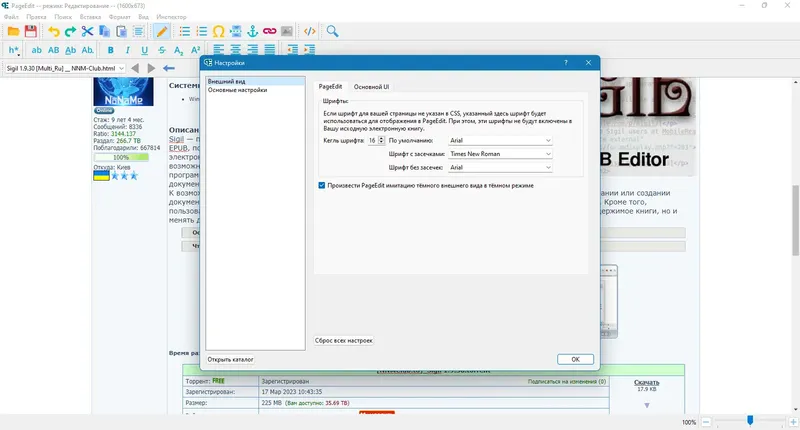The width and height of the screenshot is (800, 430).
Task: Open the Вставка menu
Action: (90, 17)
